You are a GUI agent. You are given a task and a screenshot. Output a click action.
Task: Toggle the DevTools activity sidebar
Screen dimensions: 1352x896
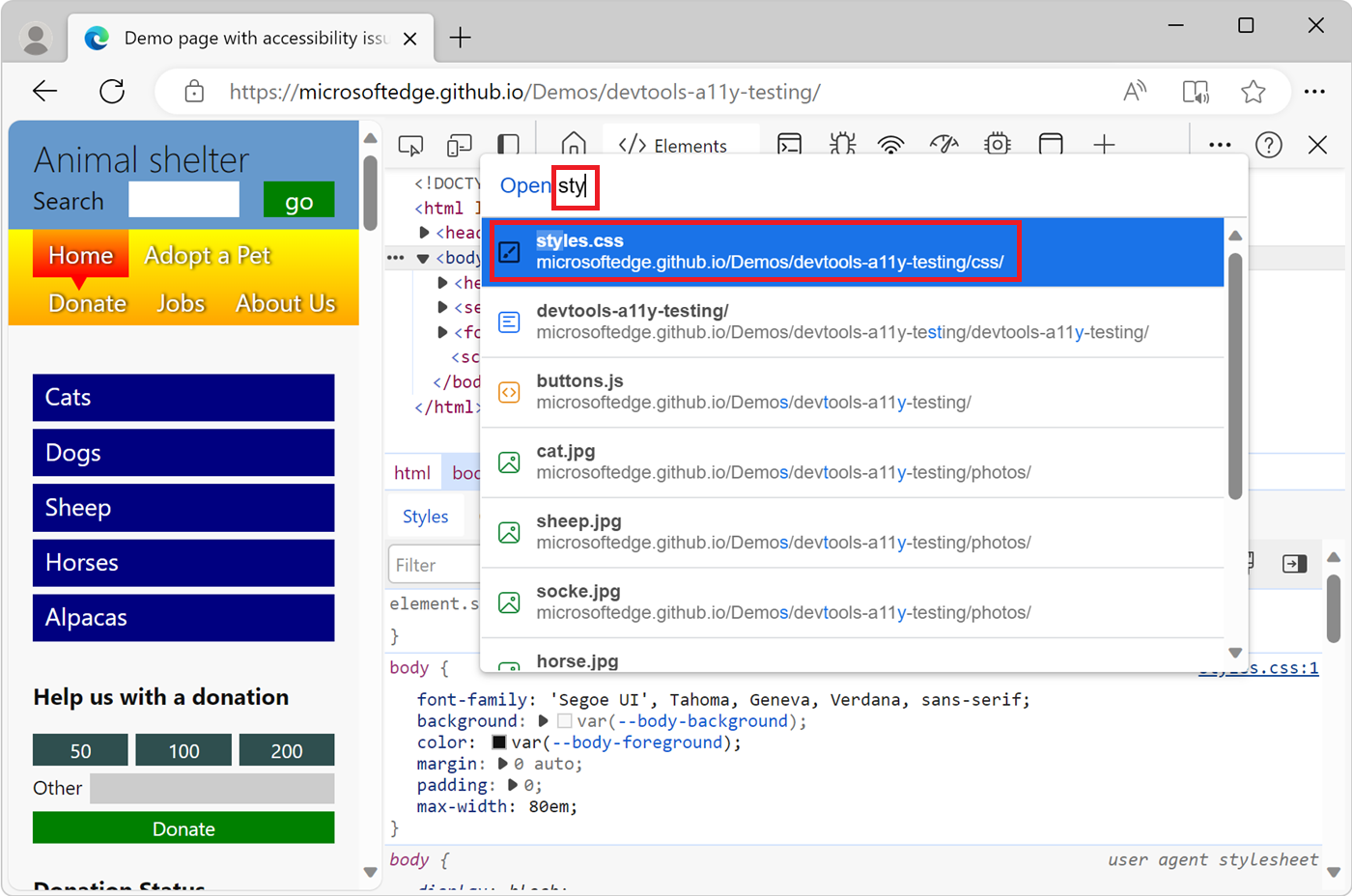click(x=509, y=144)
